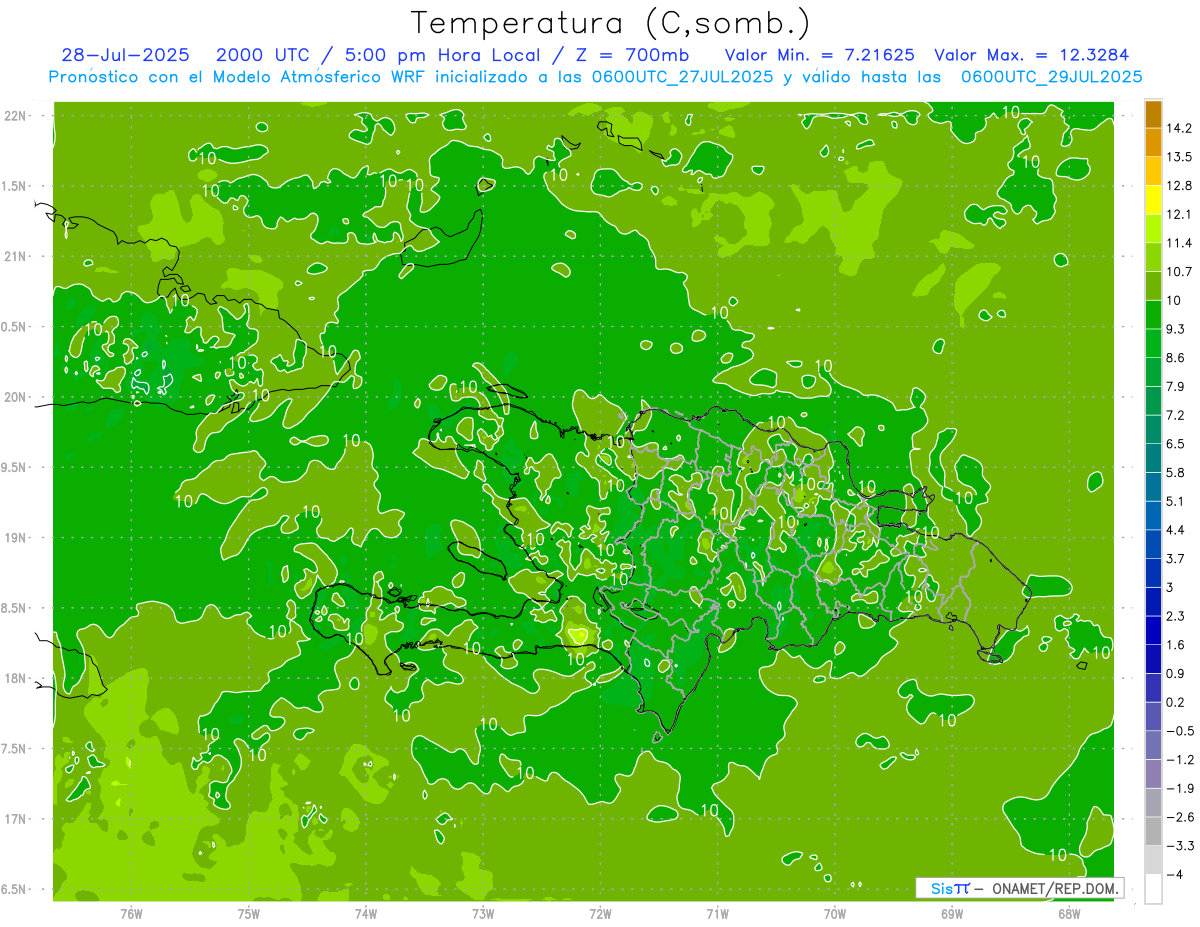Click the 3.7 value on the color legend
The height and width of the screenshot is (927, 1200).
coord(1176,558)
